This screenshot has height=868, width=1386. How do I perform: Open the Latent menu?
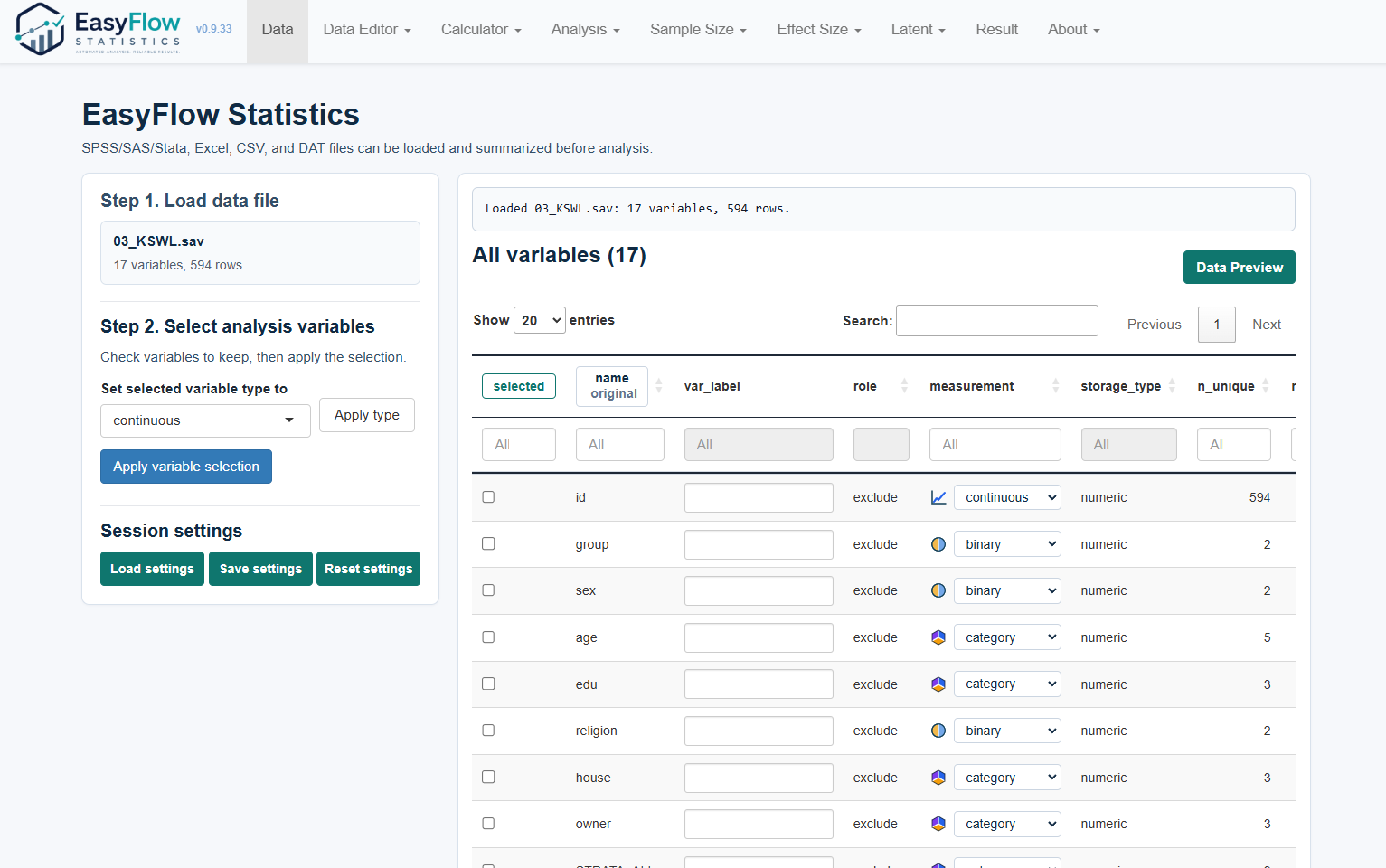[x=919, y=30]
